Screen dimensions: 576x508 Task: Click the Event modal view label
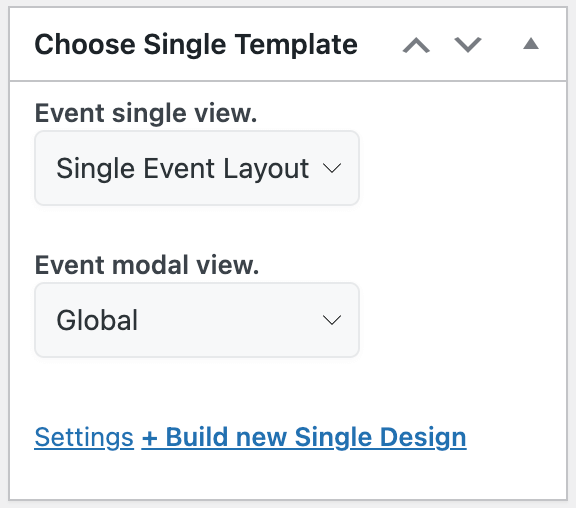coord(147,265)
